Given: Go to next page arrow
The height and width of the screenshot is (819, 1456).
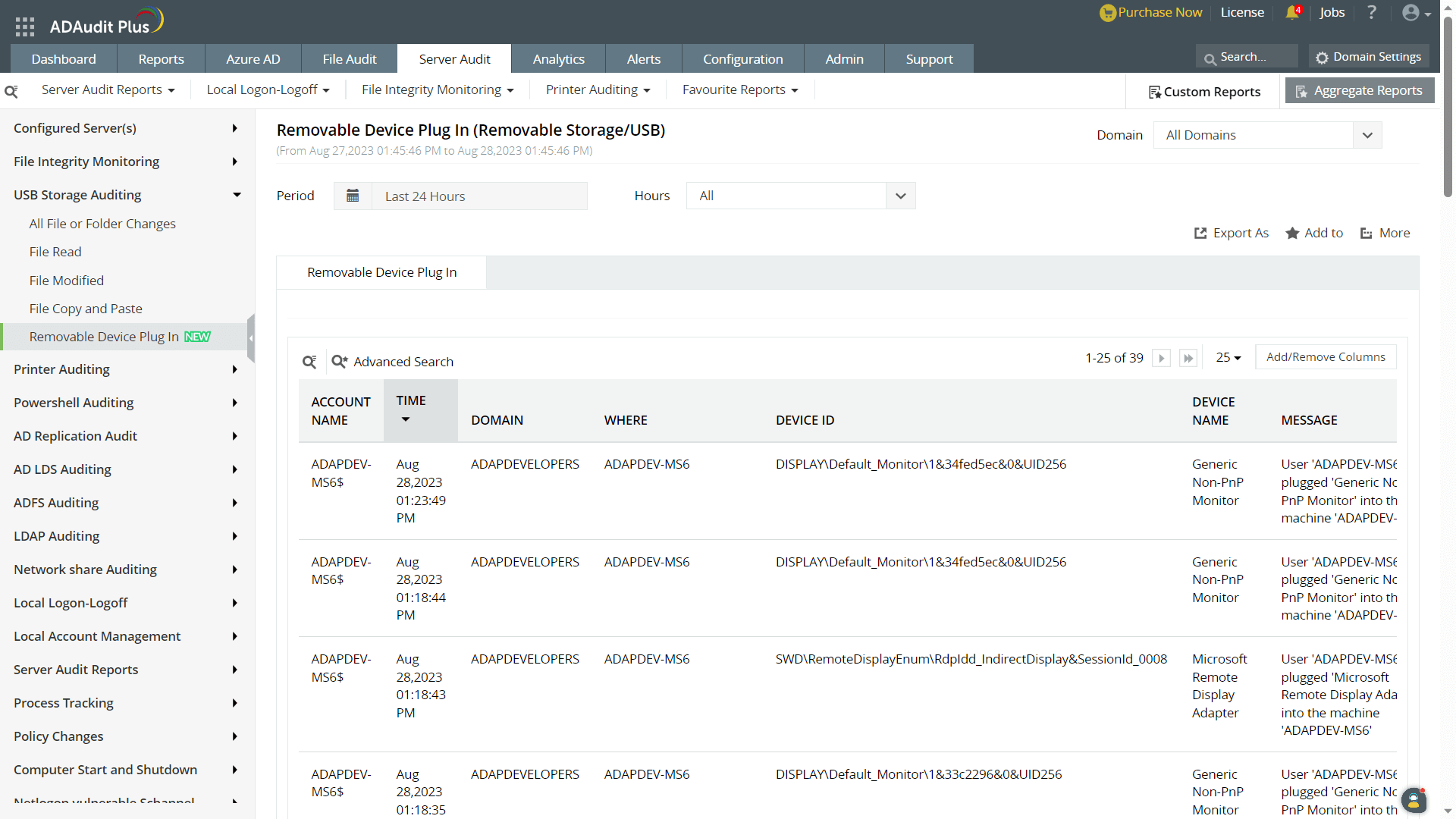Looking at the screenshot, I should coord(1161,358).
